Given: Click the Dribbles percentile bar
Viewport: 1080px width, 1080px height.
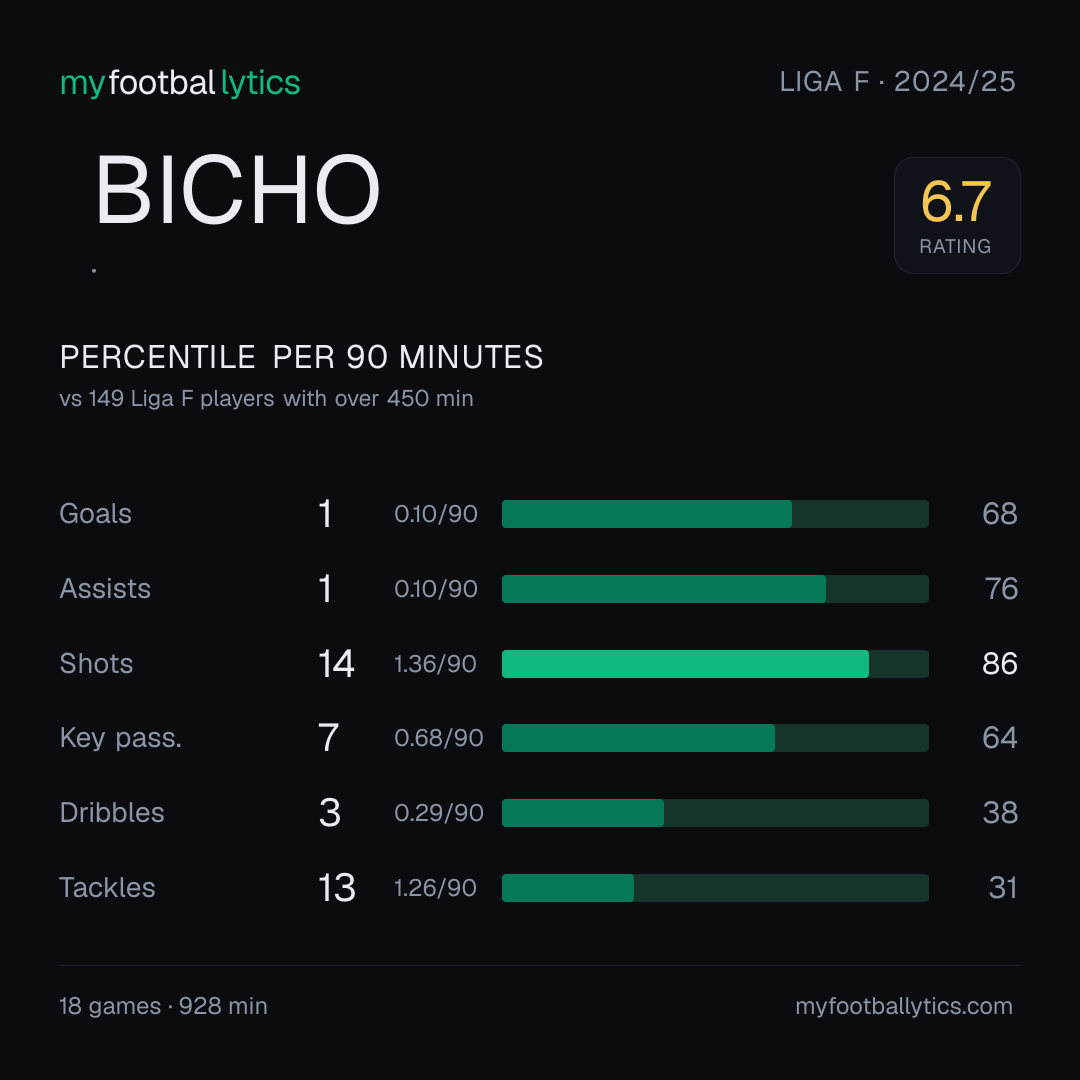Looking at the screenshot, I should (x=715, y=813).
